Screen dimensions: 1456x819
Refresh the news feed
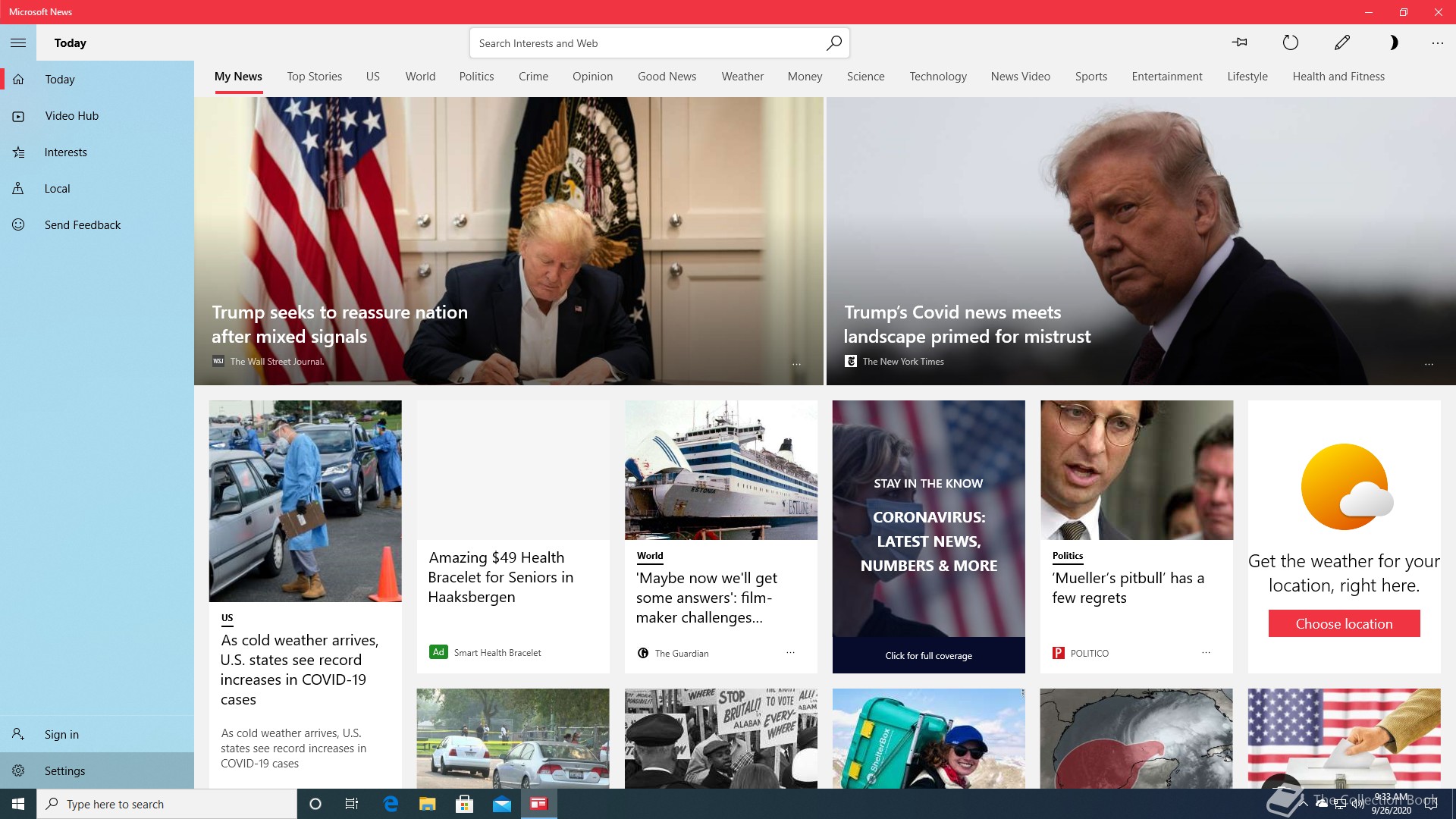1290,42
